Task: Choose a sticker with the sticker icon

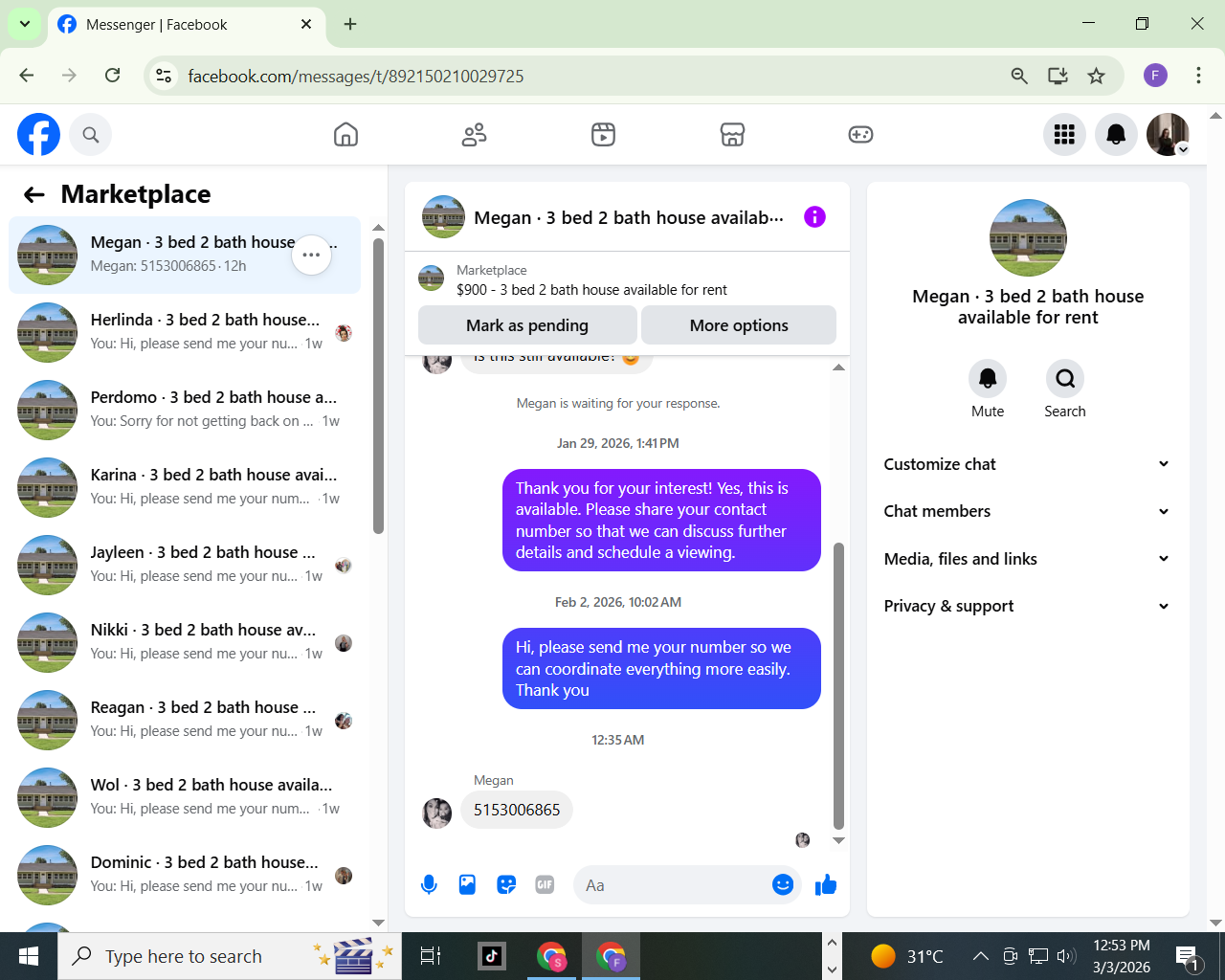Action: click(x=506, y=885)
